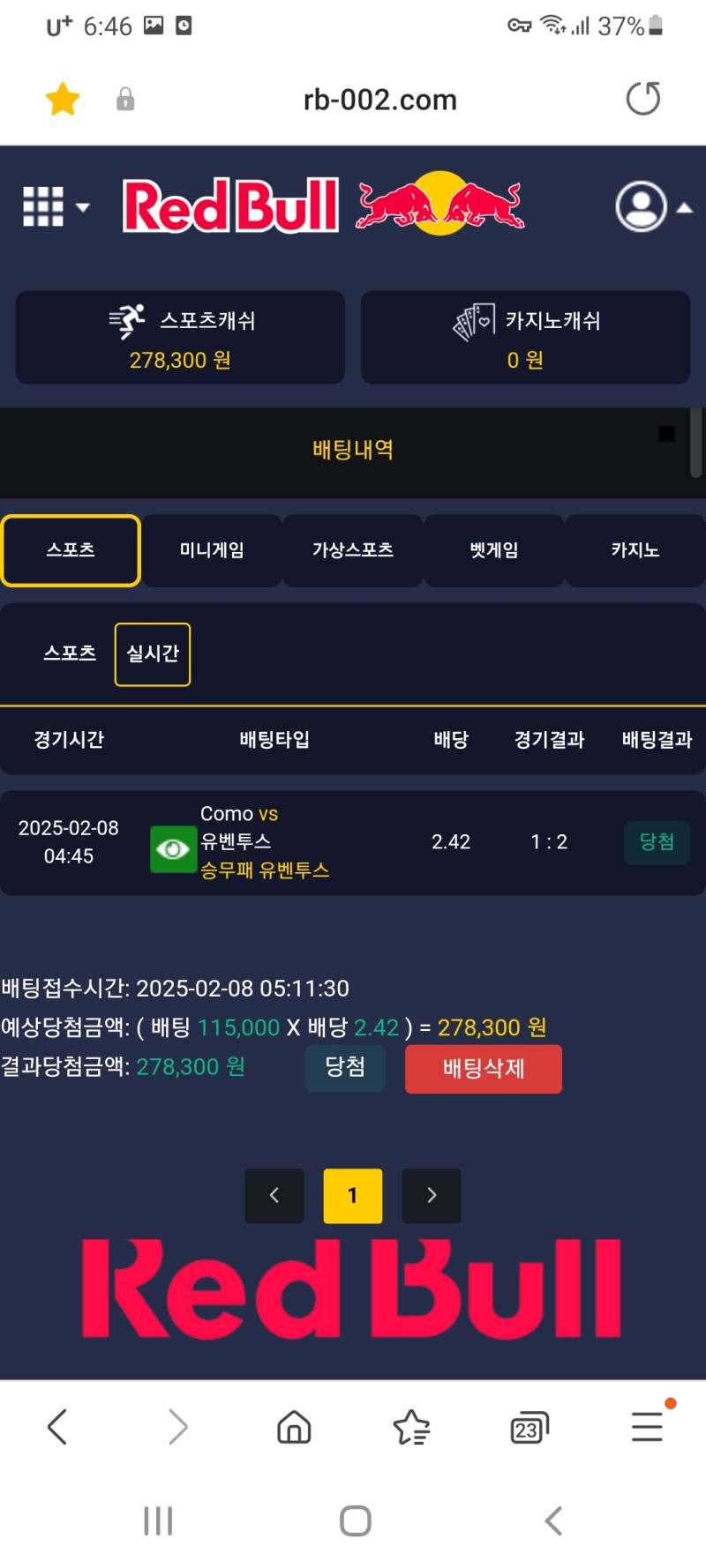This screenshot has width=706, height=1568.
Task: Tap the 스포츠캐쉬 balance card
Action: pos(180,338)
